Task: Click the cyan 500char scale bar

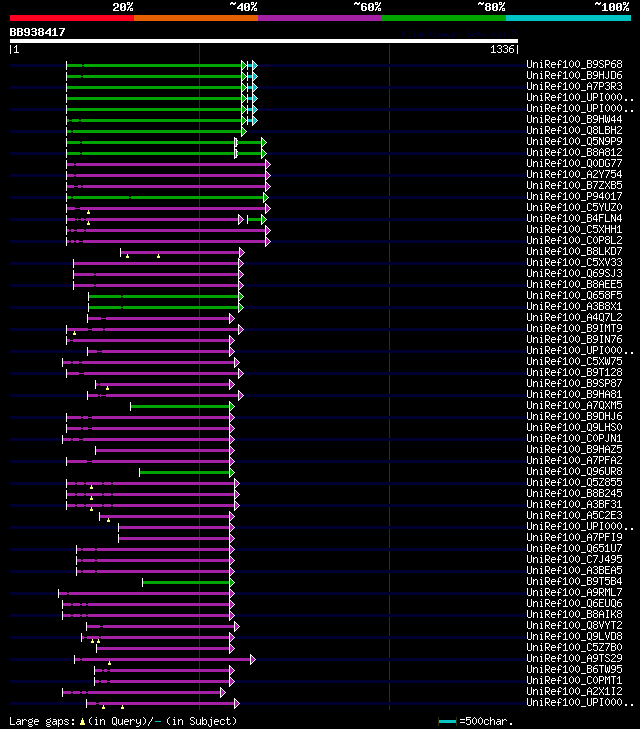Action: click(x=447, y=722)
